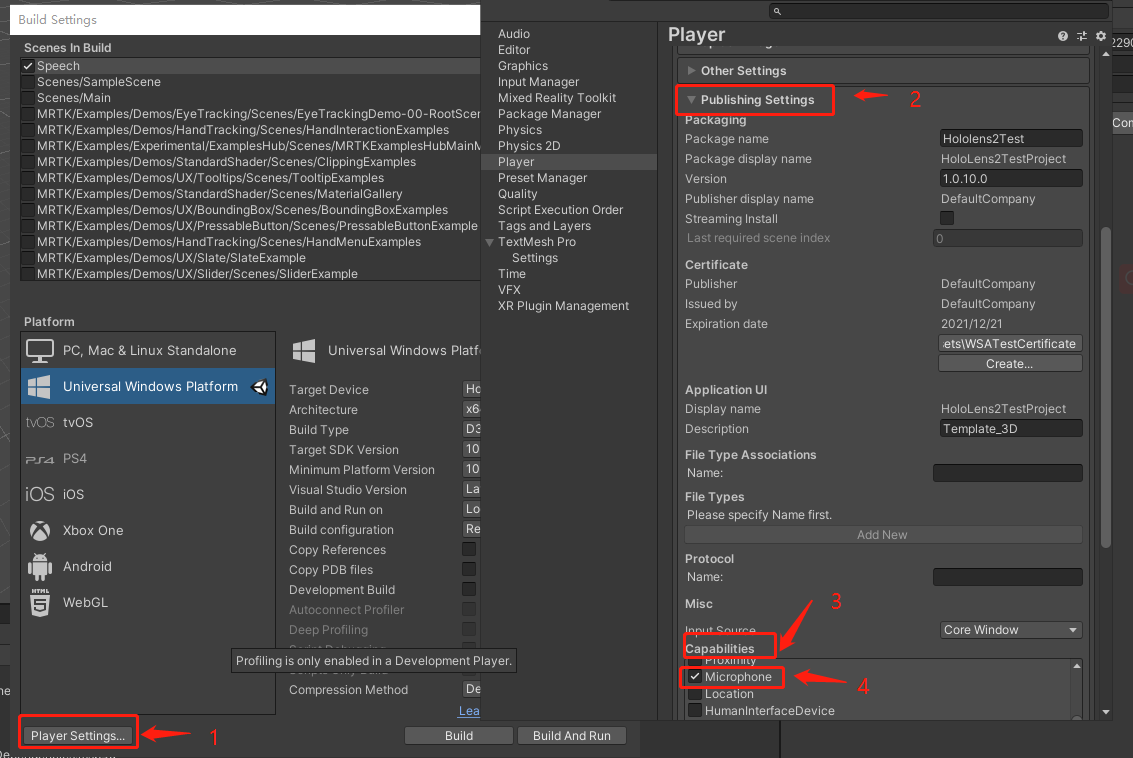
Task: Click the Version input field
Action: tap(1011, 178)
